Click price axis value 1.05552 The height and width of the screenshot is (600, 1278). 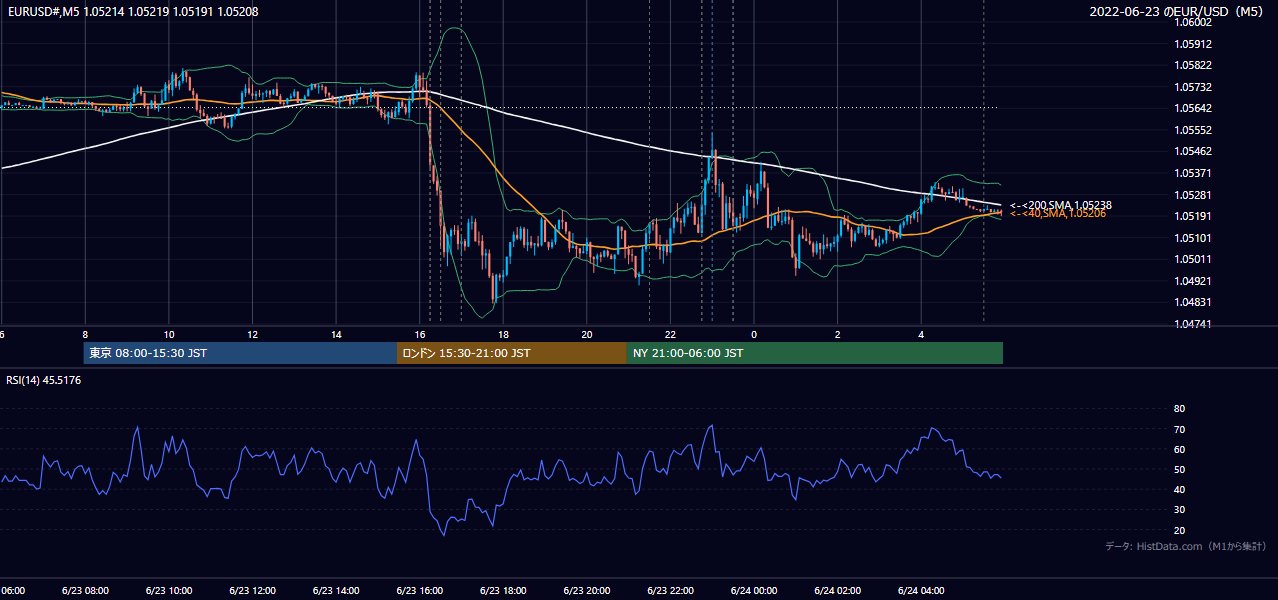pos(1192,130)
